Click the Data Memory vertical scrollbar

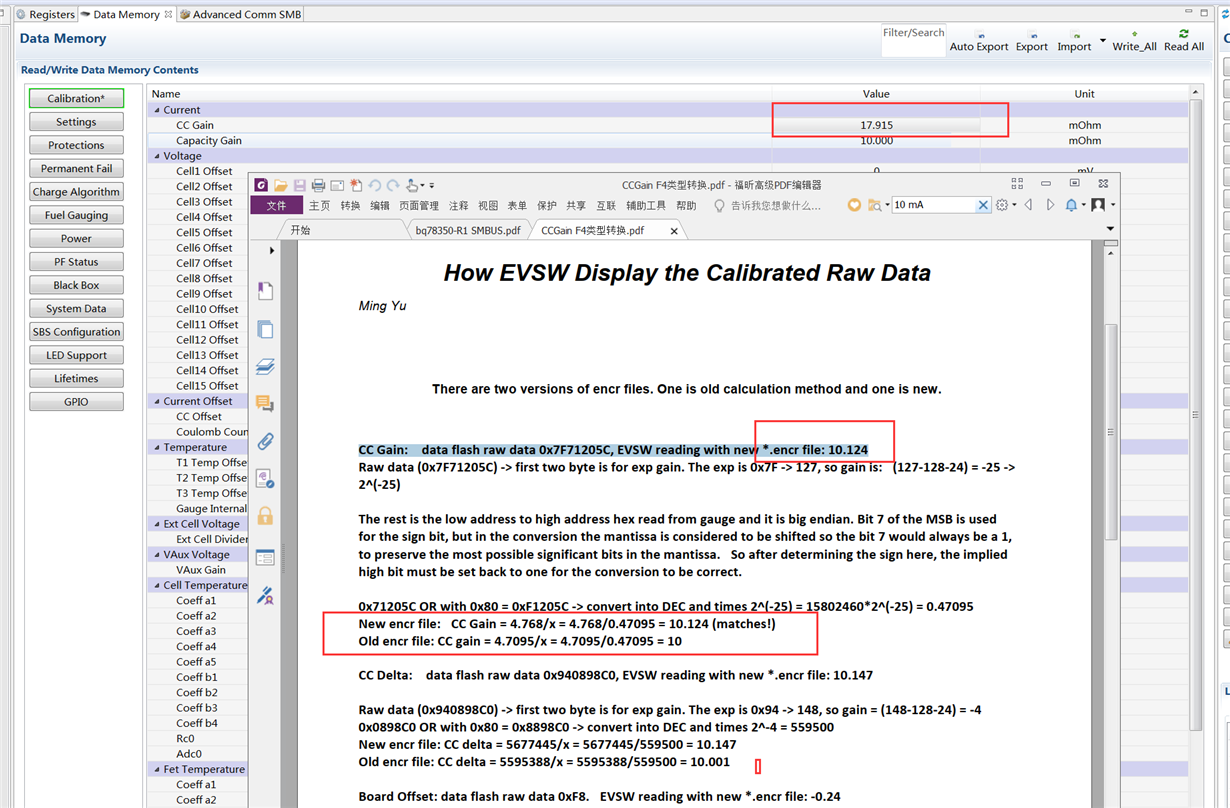pyautogui.click(x=1195, y=414)
